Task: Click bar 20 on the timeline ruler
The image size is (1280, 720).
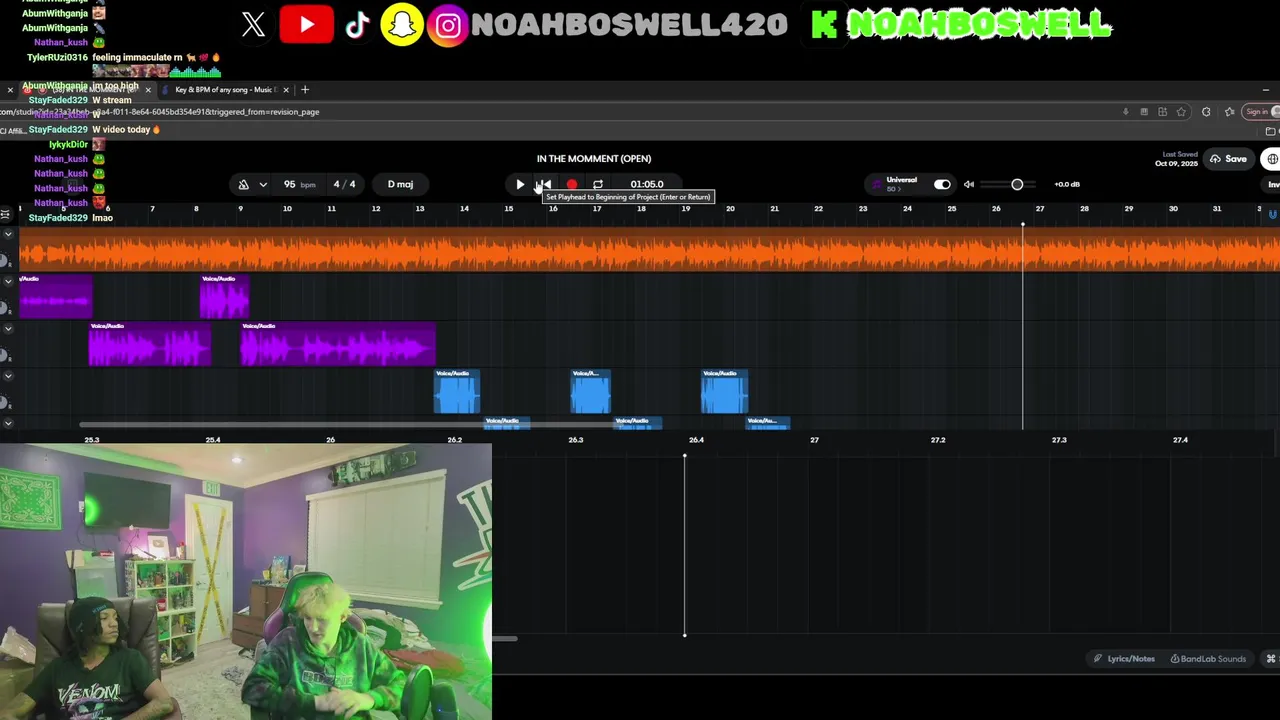Action: 730,209
